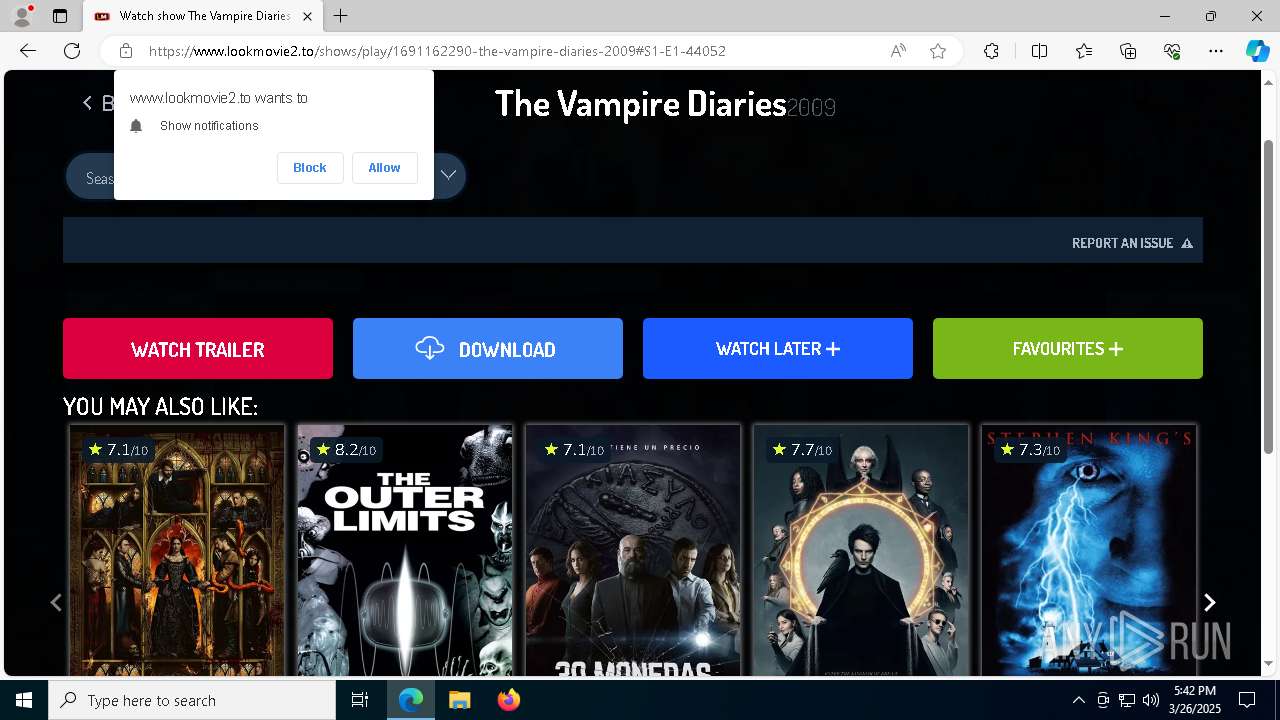Image resolution: width=1280 pixels, height=720 pixels.
Task: Open clock showing 5:42 PM
Action: pos(1195,700)
